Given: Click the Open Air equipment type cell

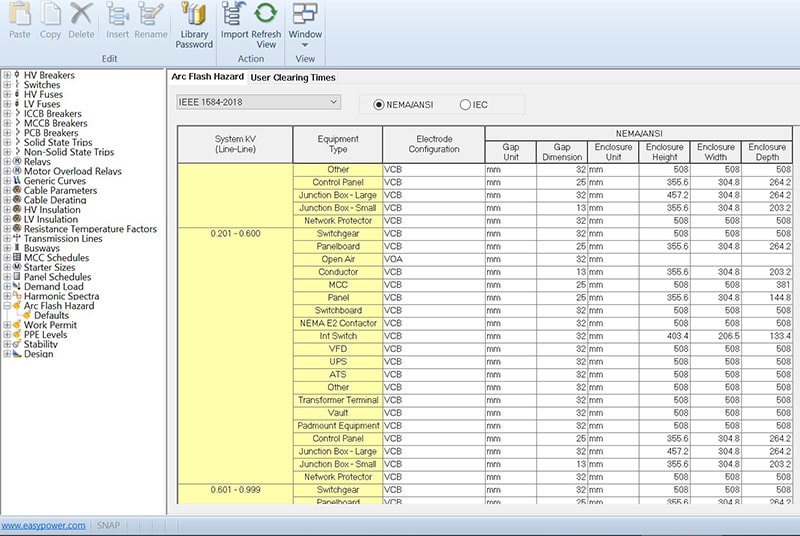Looking at the screenshot, I should coord(338,259).
